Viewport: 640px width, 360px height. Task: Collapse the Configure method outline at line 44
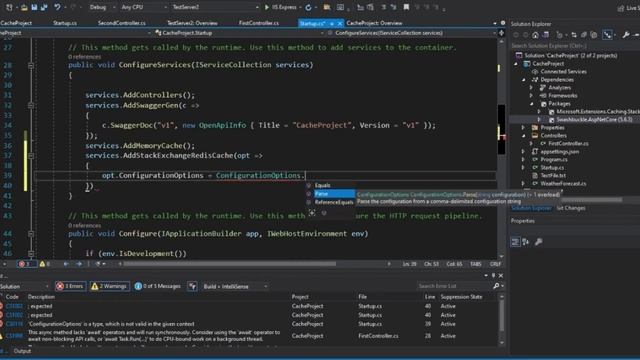(x=31, y=234)
